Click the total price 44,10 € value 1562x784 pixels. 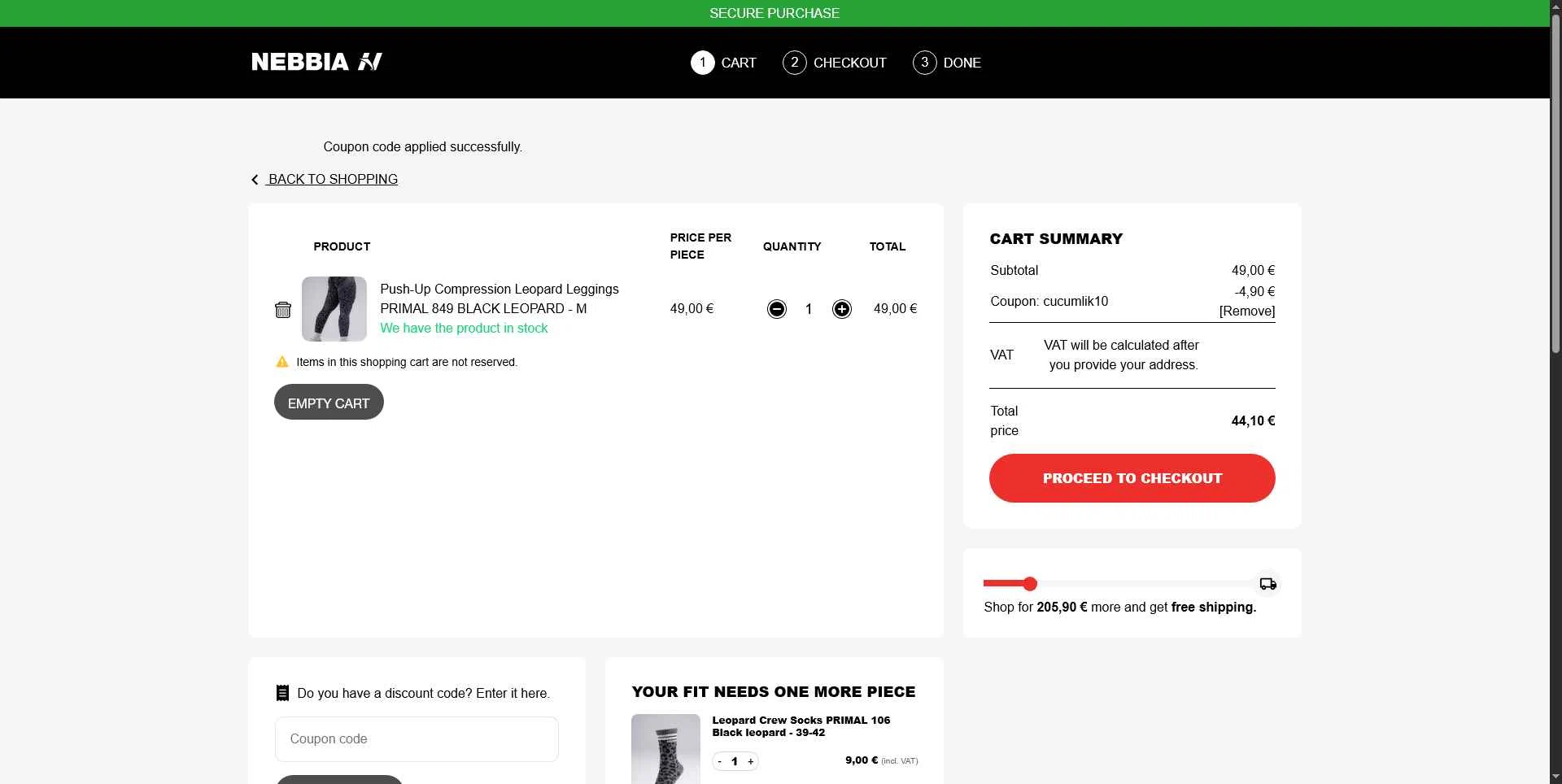click(1253, 420)
